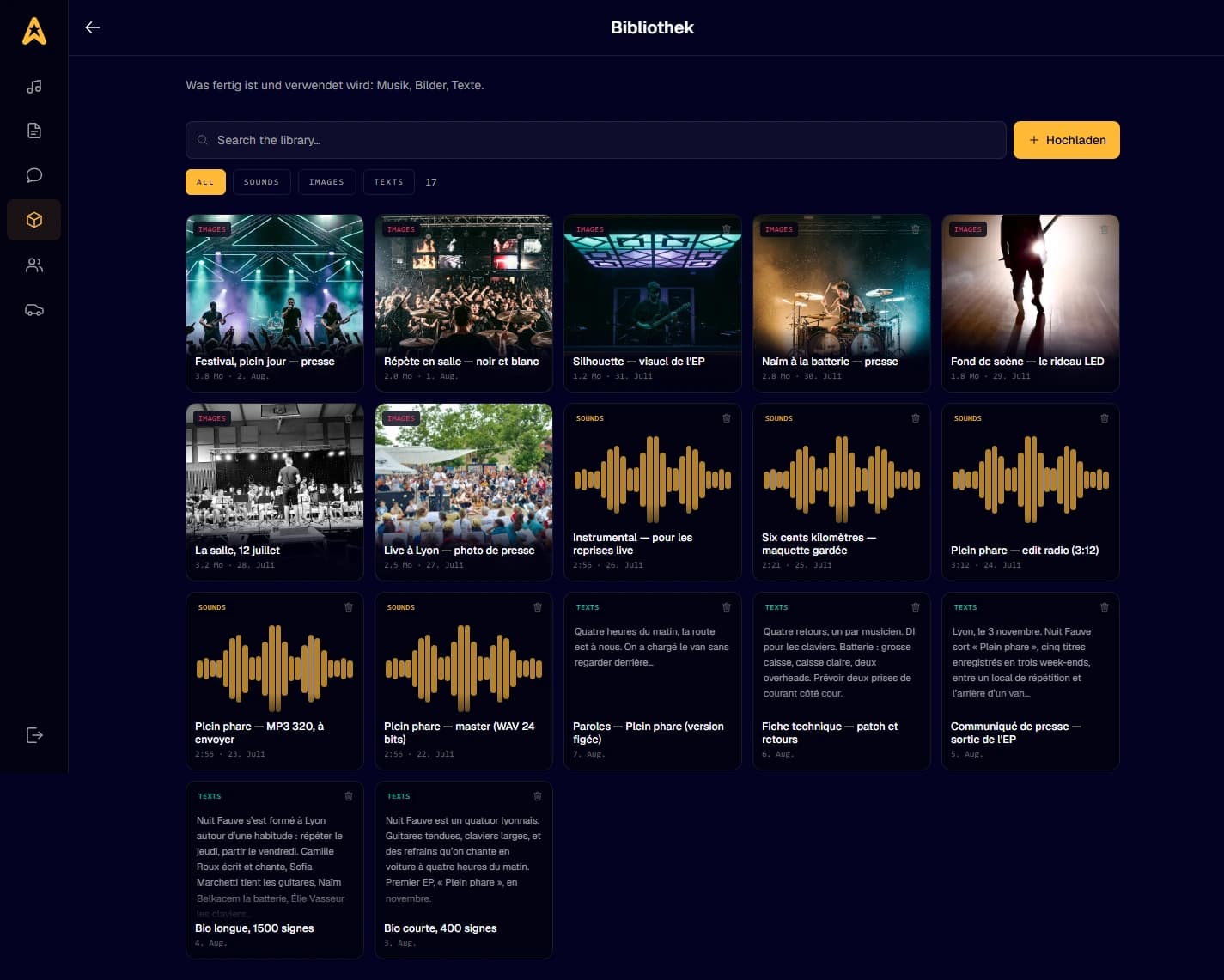1224x980 pixels.
Task: Open Instrumental — pour les reprises live waveform
Action: 653,492
